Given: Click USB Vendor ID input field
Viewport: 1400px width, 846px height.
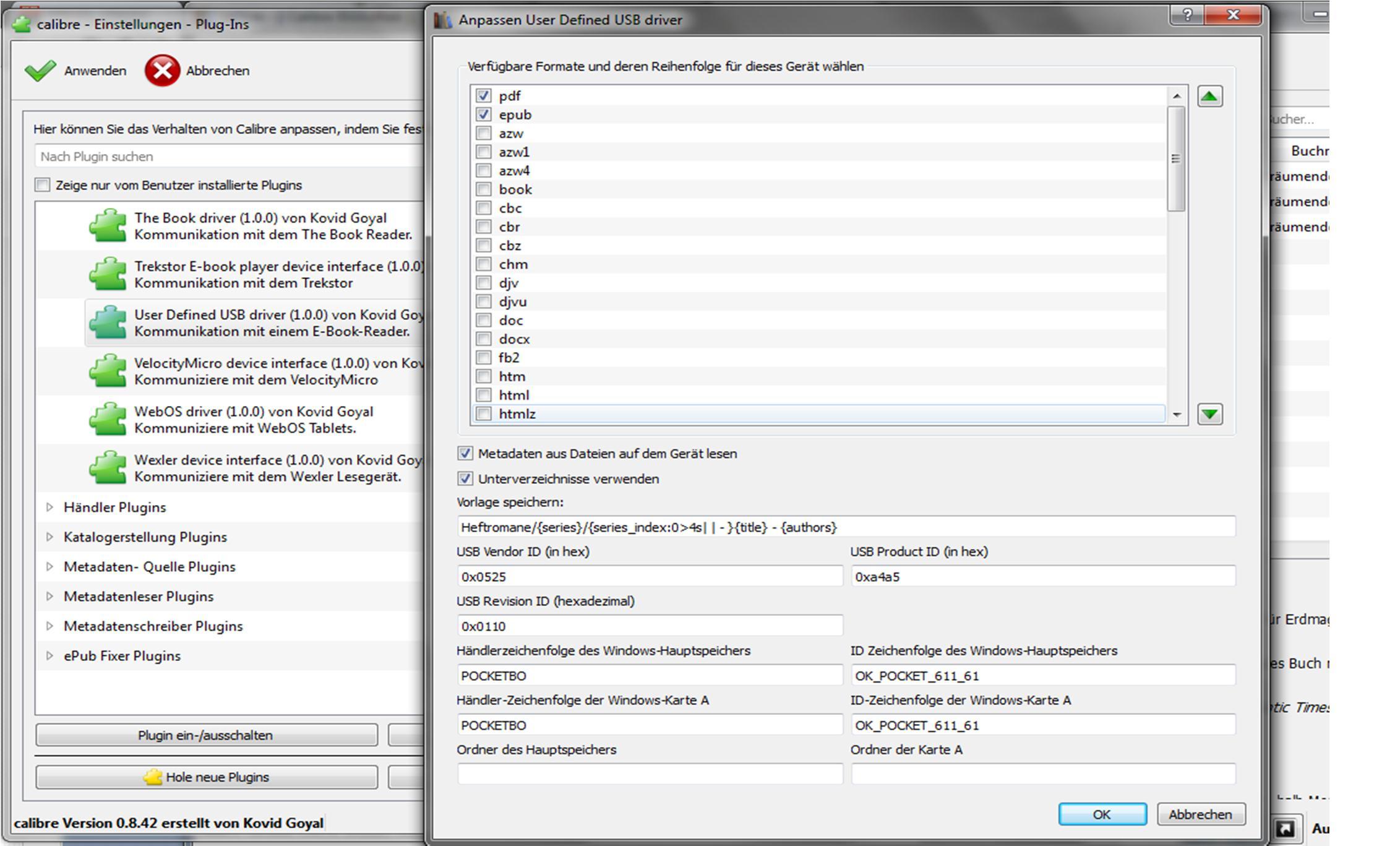Looking at the screenshot, I should coord(650,577).
